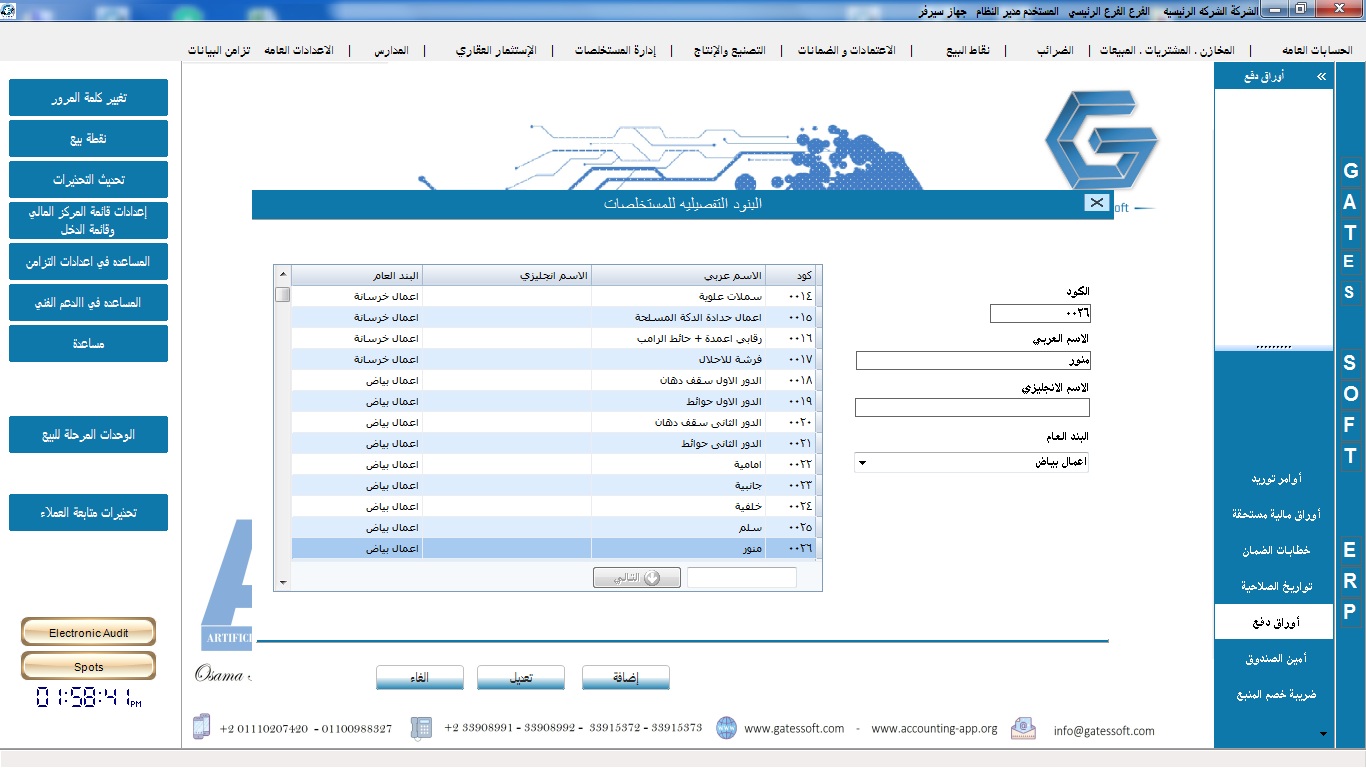Screen dimensions: 1366x768
Task: Open the المدارس menu
Action: tap(391, 50)
